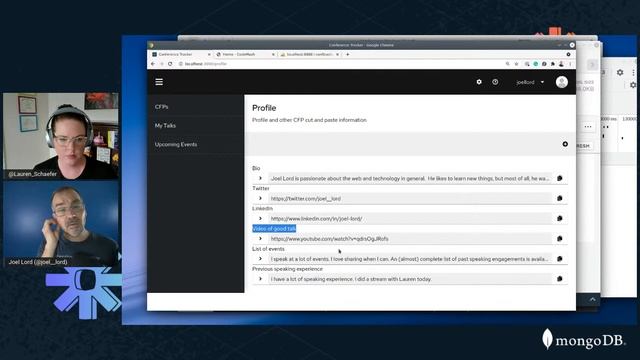Open kebab menu in background window
The height and width of the screenshot is (360, 640).
coord(633,72)
